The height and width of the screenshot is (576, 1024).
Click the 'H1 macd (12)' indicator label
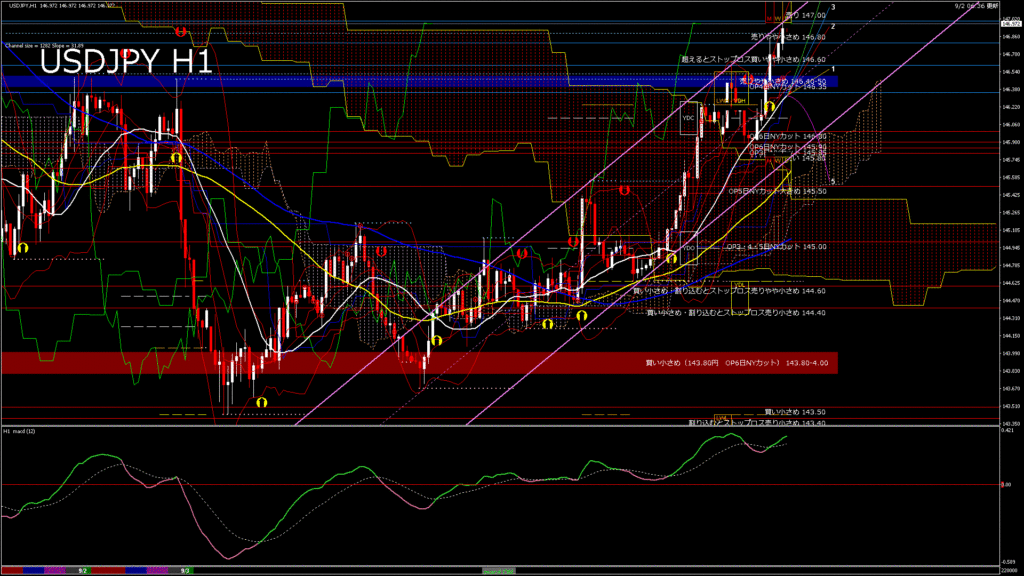[x=20, y=431]
